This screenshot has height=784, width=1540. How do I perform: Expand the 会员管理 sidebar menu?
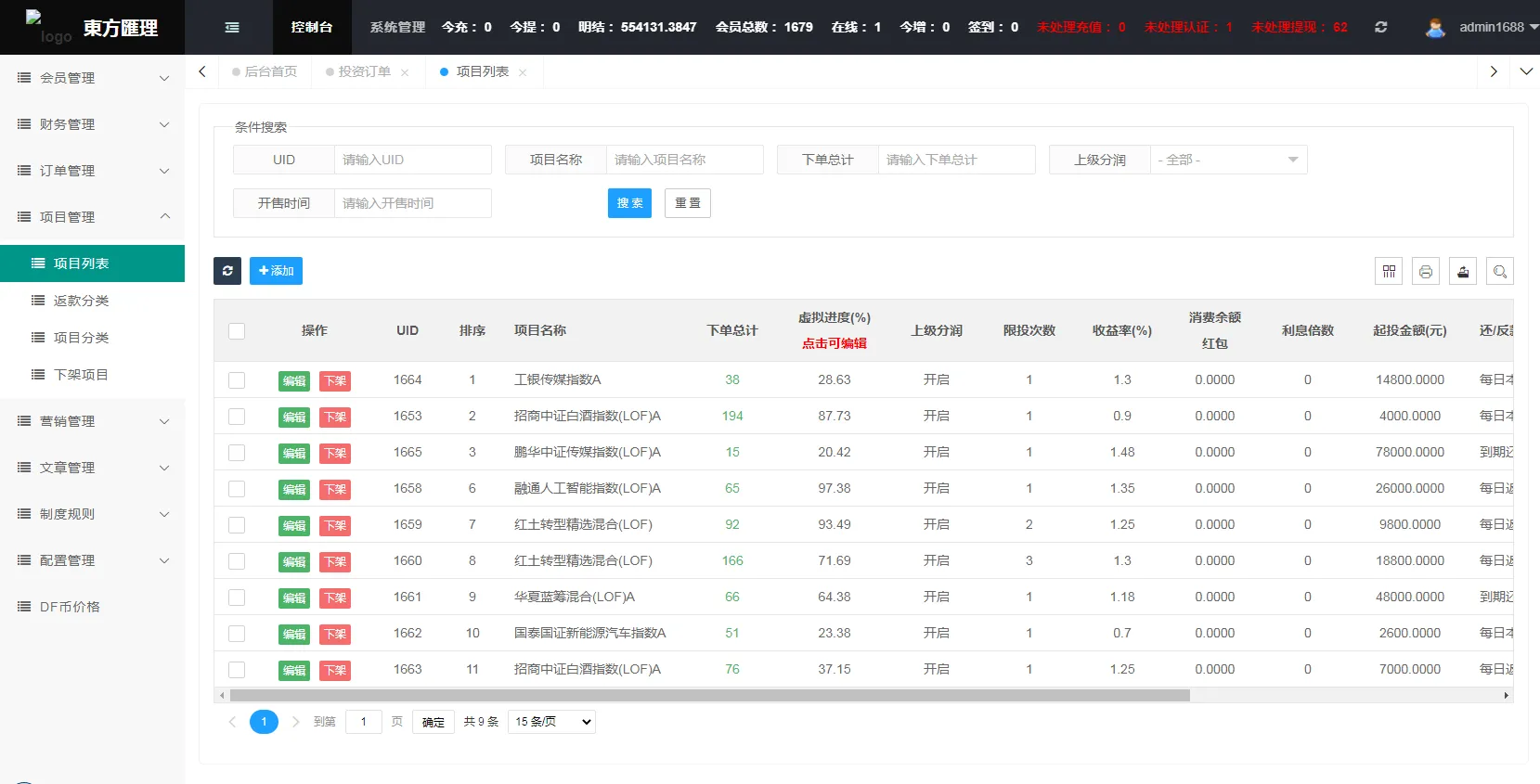[93, 78]
